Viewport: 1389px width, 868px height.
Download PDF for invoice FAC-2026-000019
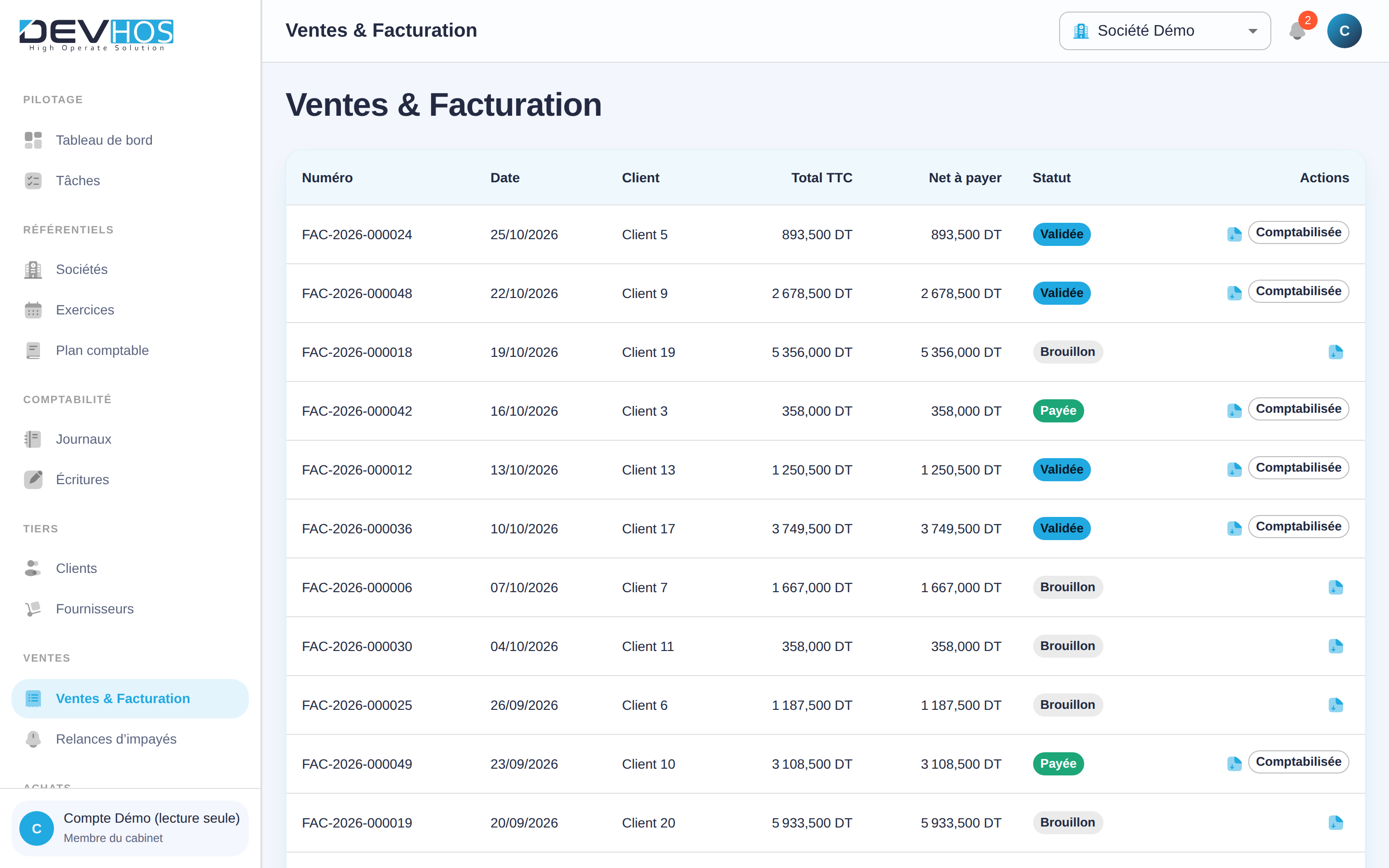coord(1335,823)
